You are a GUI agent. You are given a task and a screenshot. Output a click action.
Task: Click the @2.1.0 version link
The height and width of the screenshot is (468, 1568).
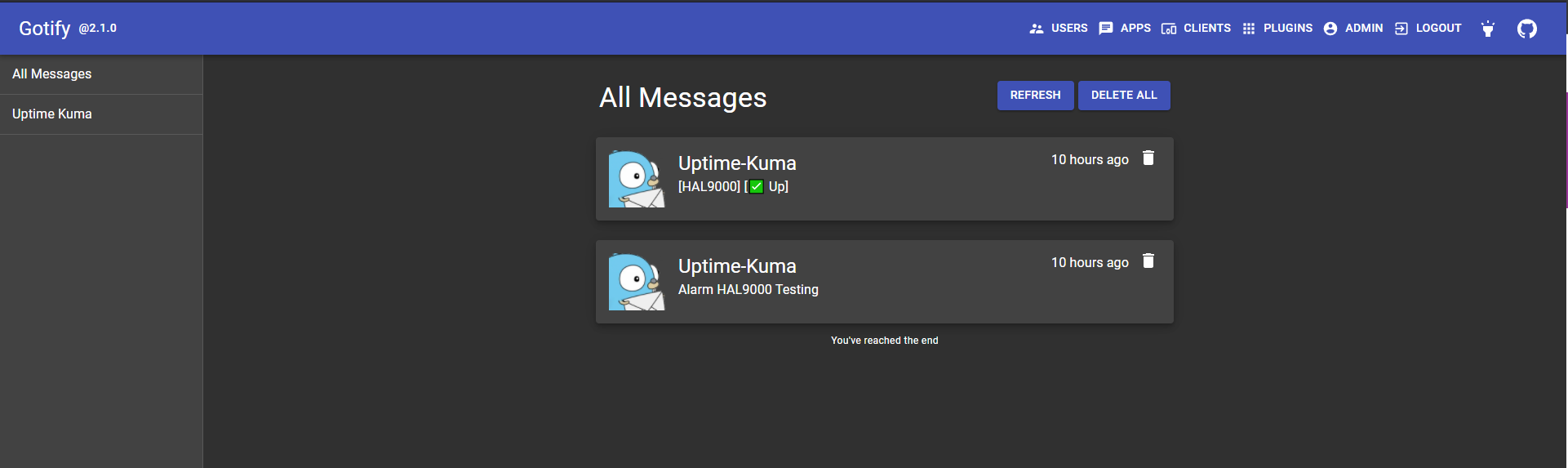click(98, 29)
